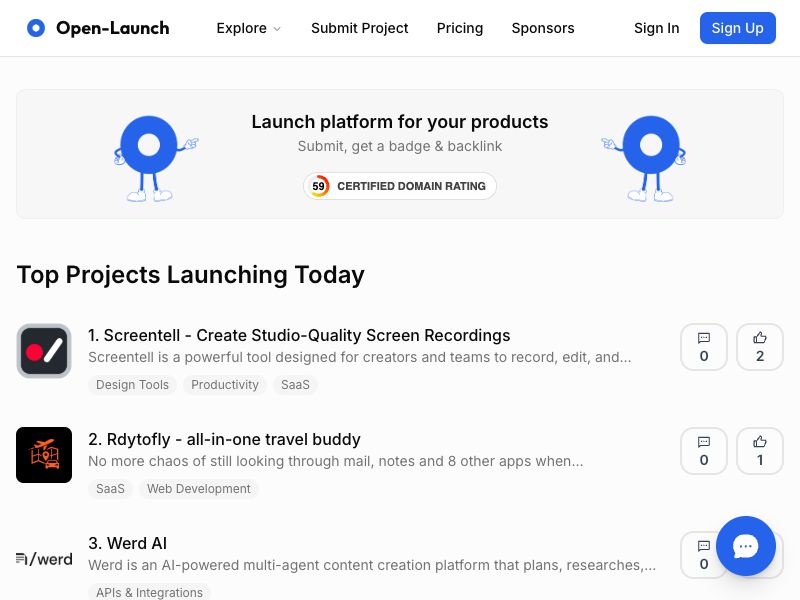Screen dimensions: 800x600
Task: Open the Explore menu chevron
Action: pos(277,29)
